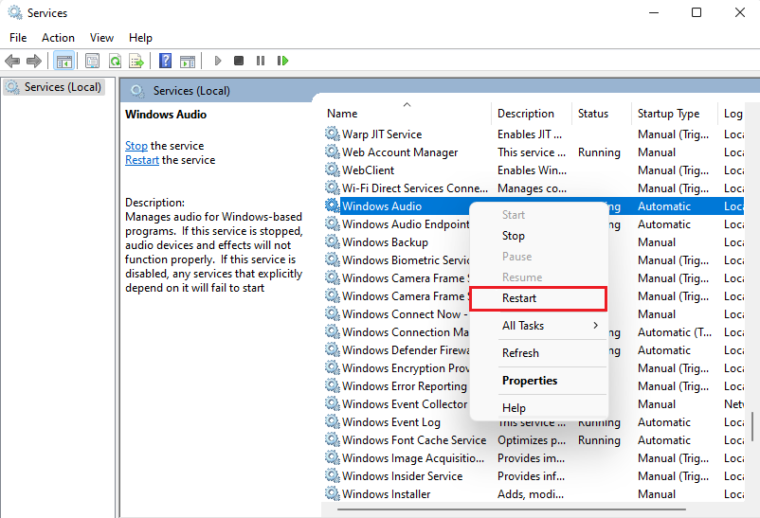Viewport: 760px width, 518px height.
Task: Click Net log-on value of Windows Event Collector
Action: (734, 404)
